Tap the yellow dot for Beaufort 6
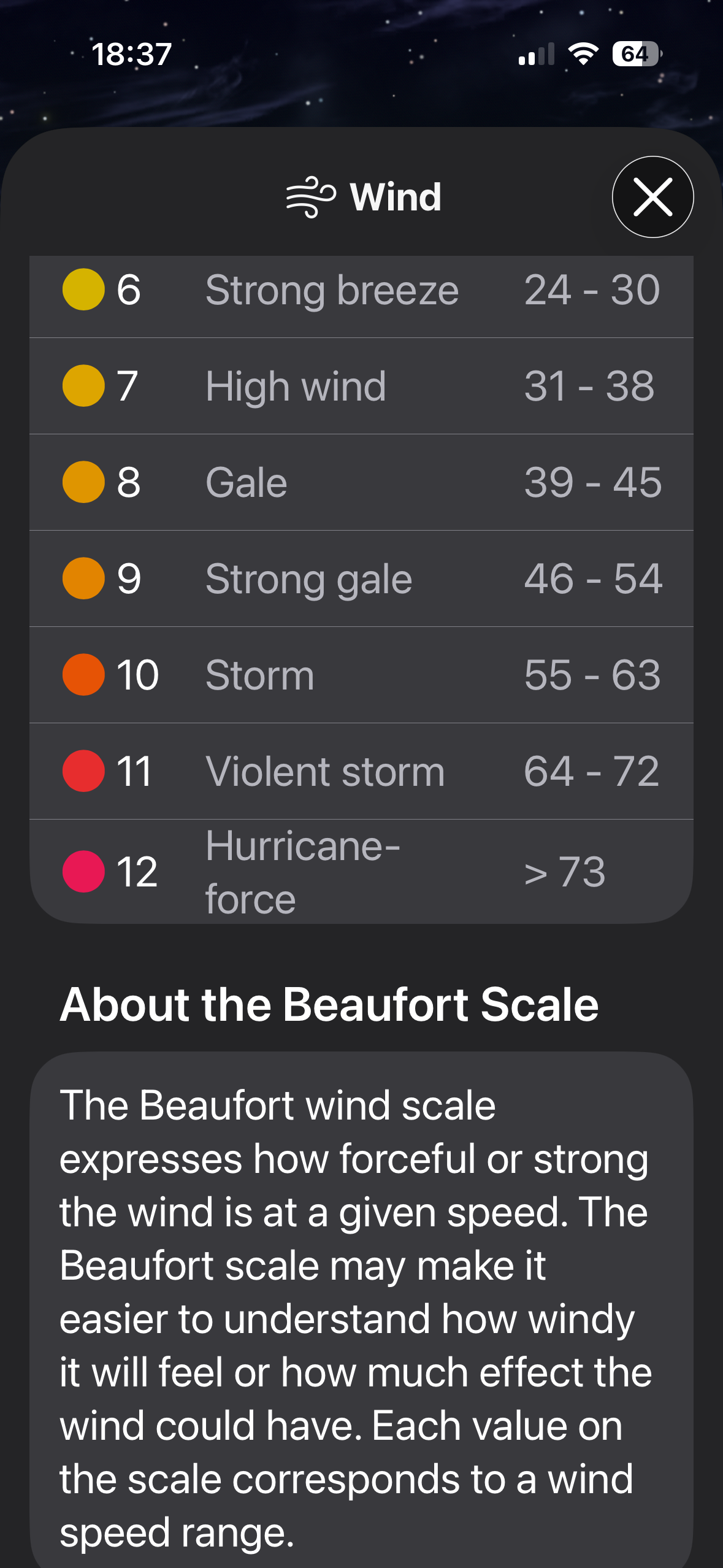Viewport: 723px width, 1568px height. (x=83, y=290)
